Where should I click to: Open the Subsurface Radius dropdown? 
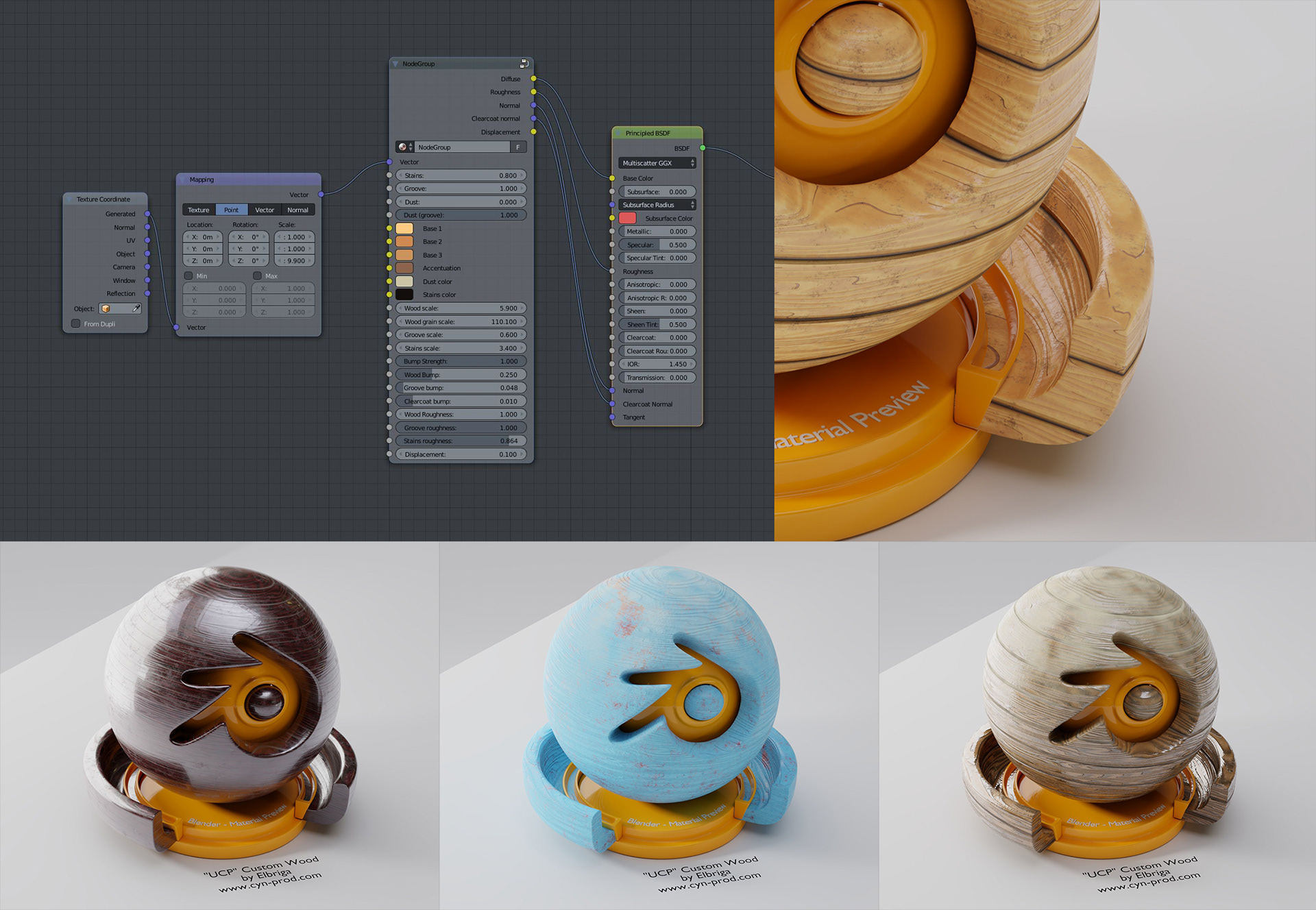pos(657,205)
